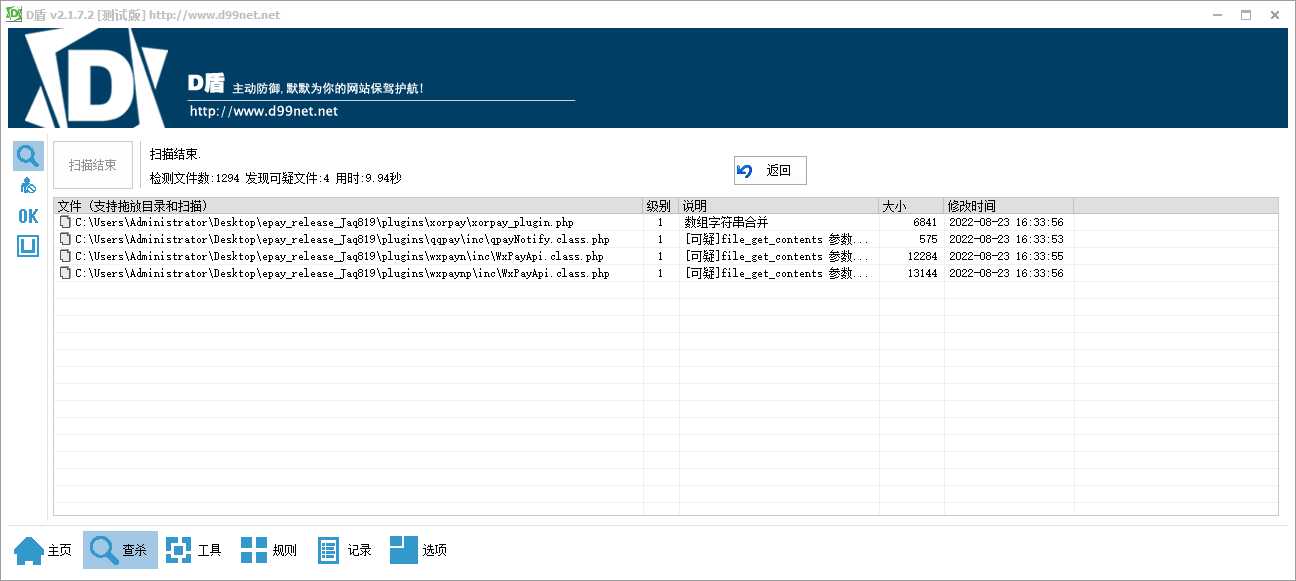Click size value 575
The height and width of the screenshot is (581, 1296).
[928, 239]
